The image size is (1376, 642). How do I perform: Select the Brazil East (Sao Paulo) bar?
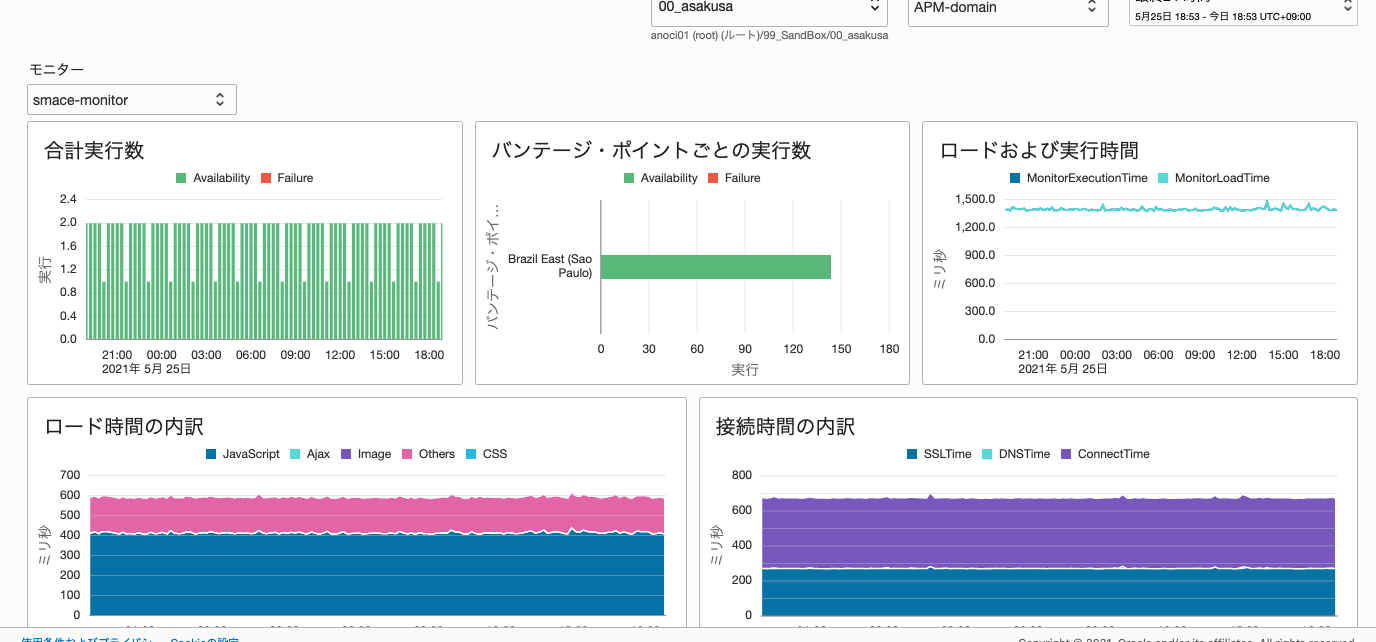click(x=715, y=267)
